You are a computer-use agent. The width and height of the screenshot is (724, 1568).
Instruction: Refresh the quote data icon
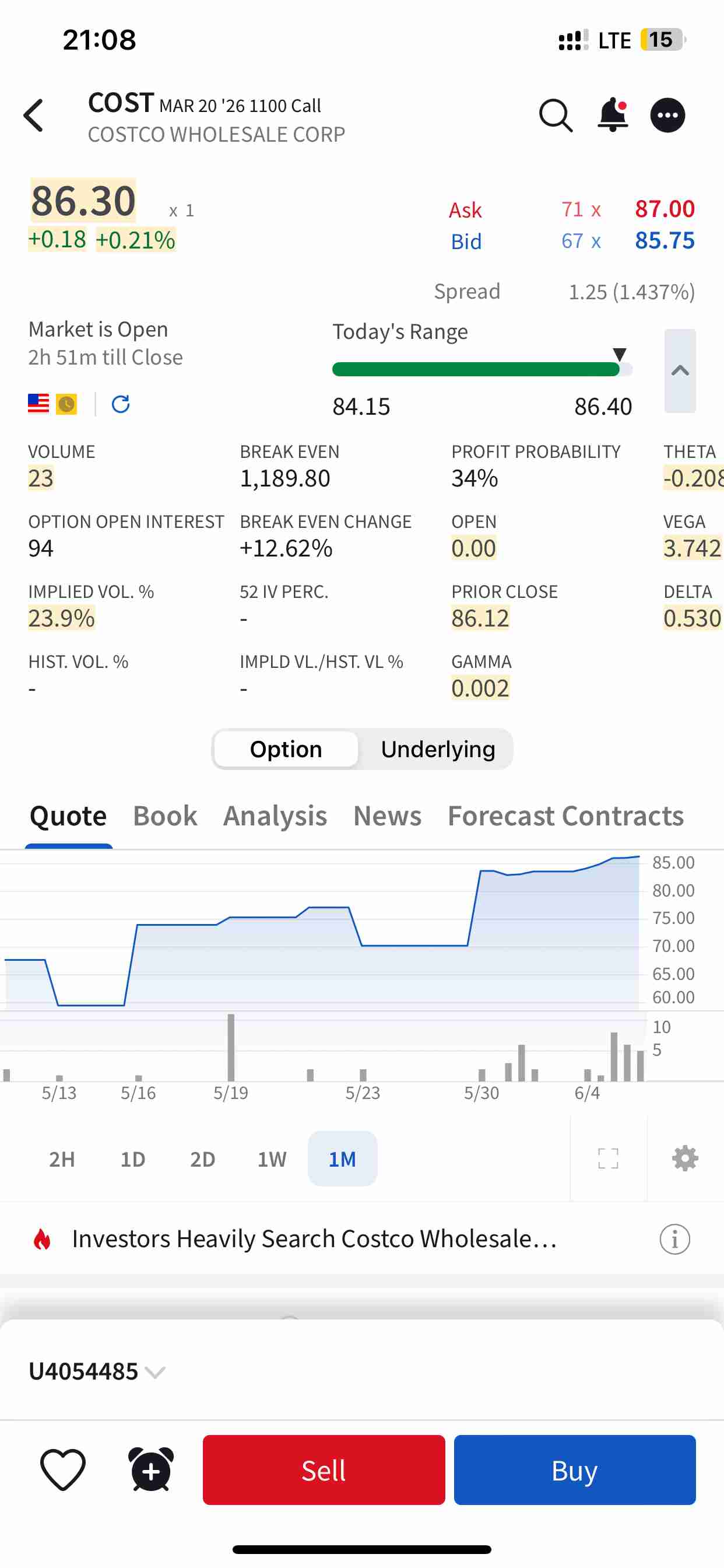(x=121, y=404)
